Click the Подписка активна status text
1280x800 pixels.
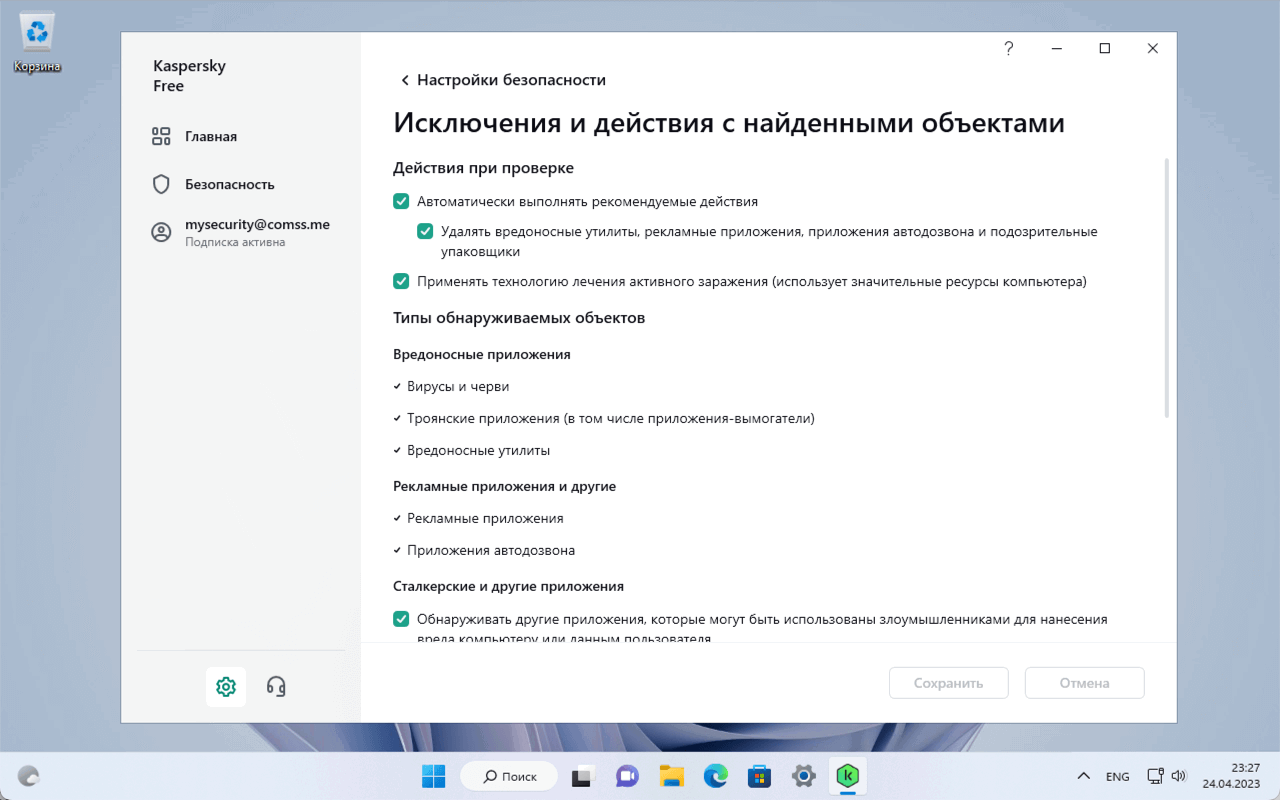235,242
